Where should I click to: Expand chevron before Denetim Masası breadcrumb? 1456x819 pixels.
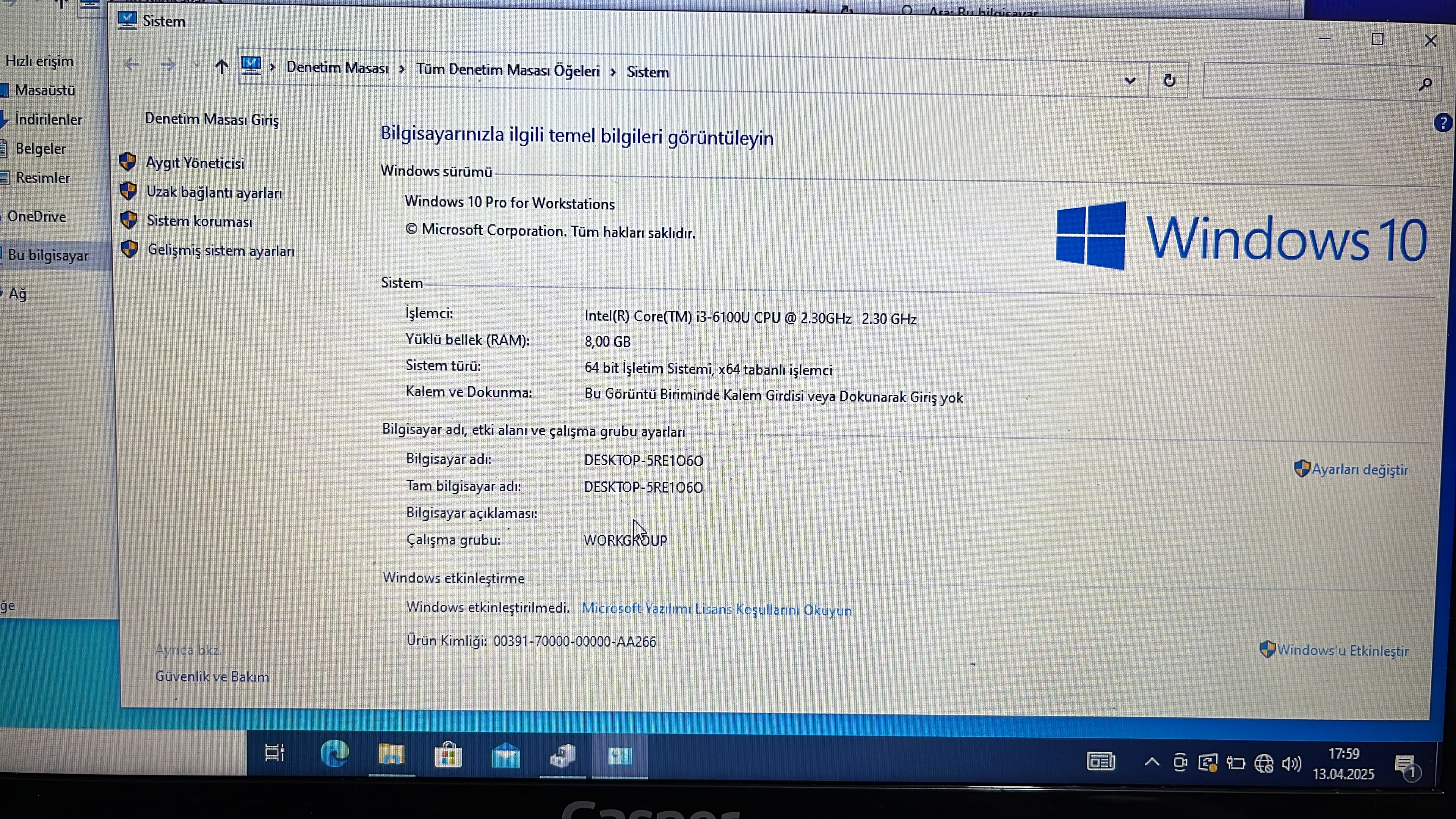273,67
